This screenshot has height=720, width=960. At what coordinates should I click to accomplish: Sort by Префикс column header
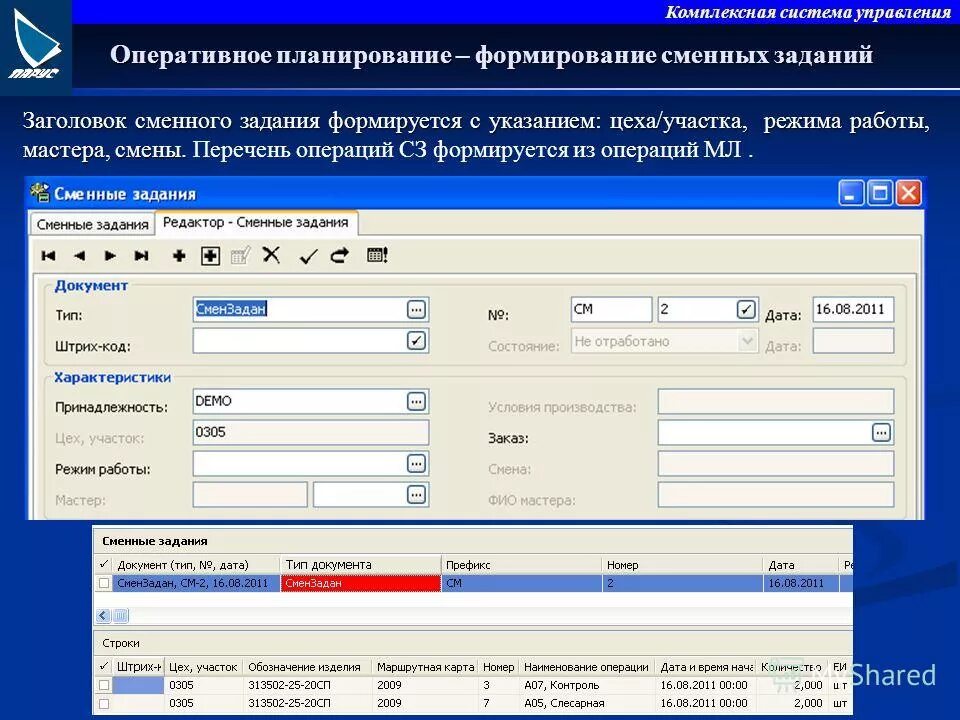click(522, 564)
